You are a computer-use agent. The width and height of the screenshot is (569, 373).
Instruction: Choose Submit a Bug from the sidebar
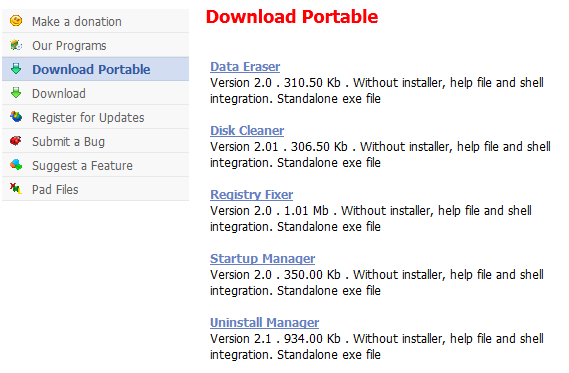95,141
